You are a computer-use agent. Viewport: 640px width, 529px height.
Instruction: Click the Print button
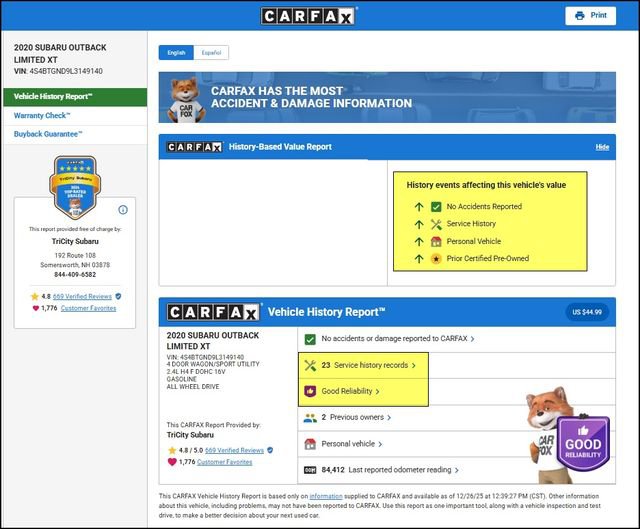click(x=590, y=16)
